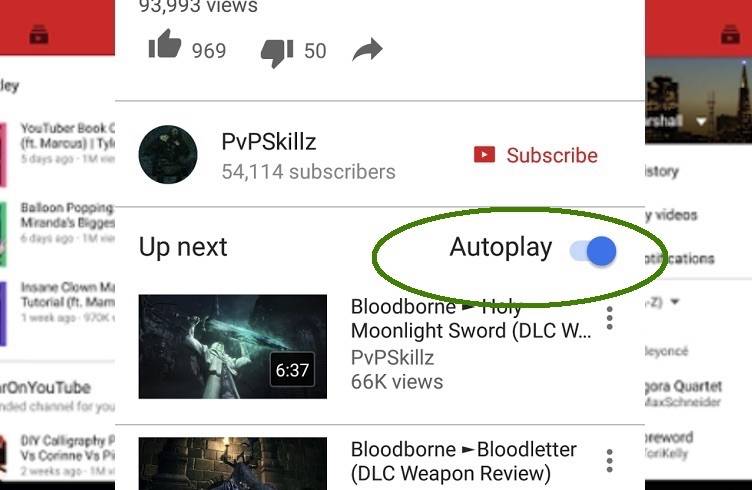This screenshot has width=752, height=490.
Task: Open options for Holy Moonlight Sword video
Action: (610, 318)
